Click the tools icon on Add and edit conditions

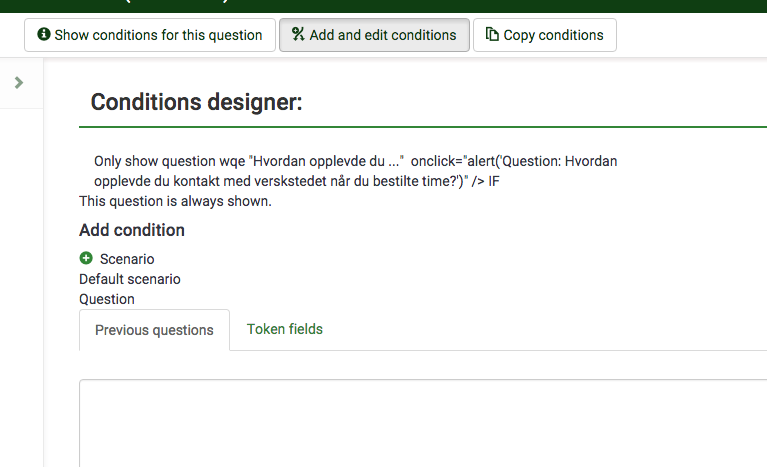click(x=298, y=35)
